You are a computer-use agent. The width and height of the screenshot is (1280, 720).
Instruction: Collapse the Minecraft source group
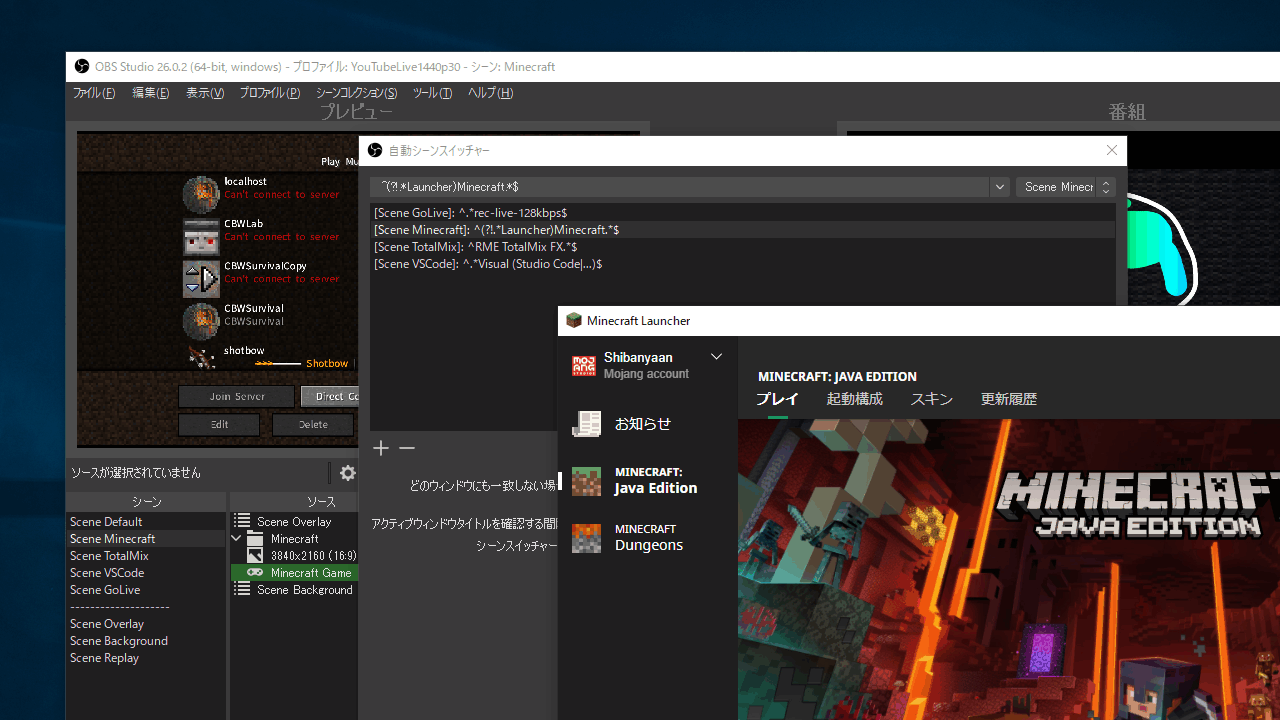pos(237,538)
